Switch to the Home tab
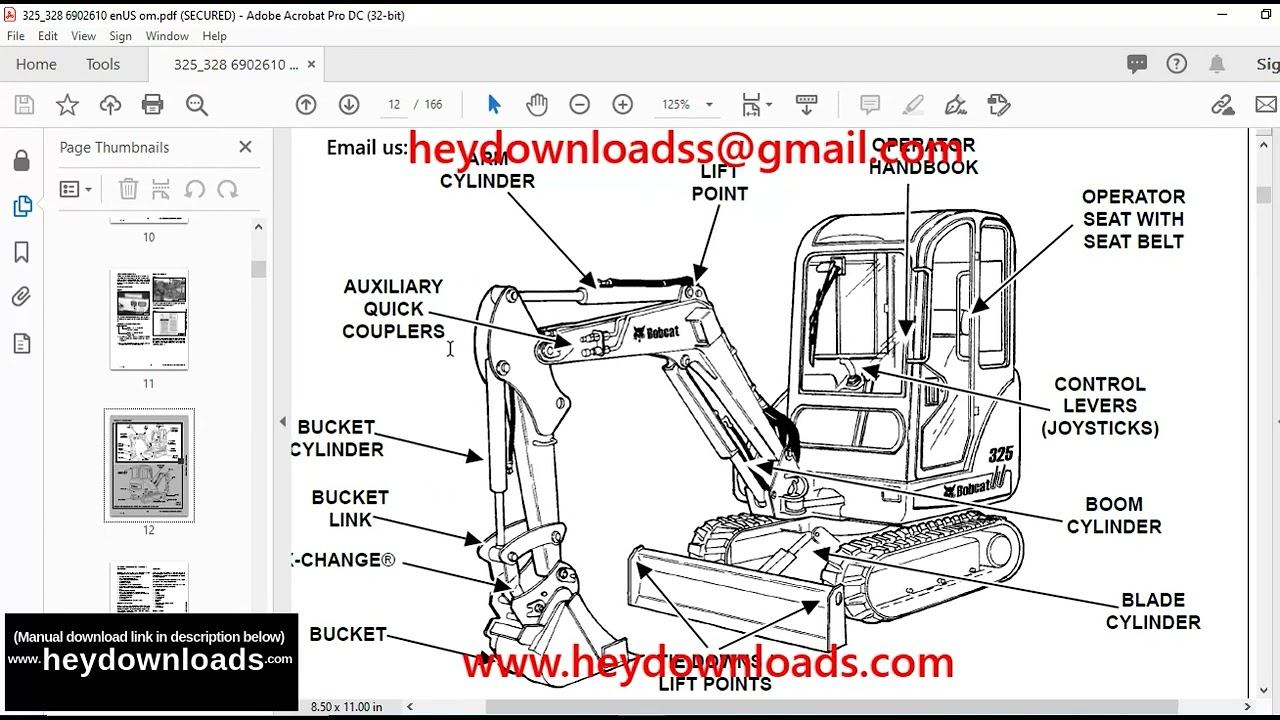This screenshot has width=1280, height=720. pyautogui.click(x=36, y=64)
